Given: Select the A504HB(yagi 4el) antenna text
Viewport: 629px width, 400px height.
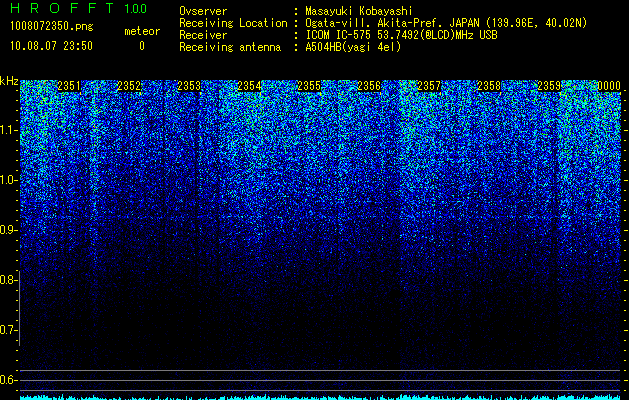Looking at the screenshot, I should (353, 47).
